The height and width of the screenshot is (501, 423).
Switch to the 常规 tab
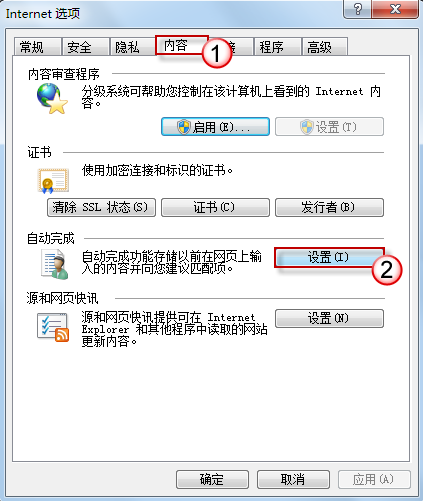pos(38,46)
